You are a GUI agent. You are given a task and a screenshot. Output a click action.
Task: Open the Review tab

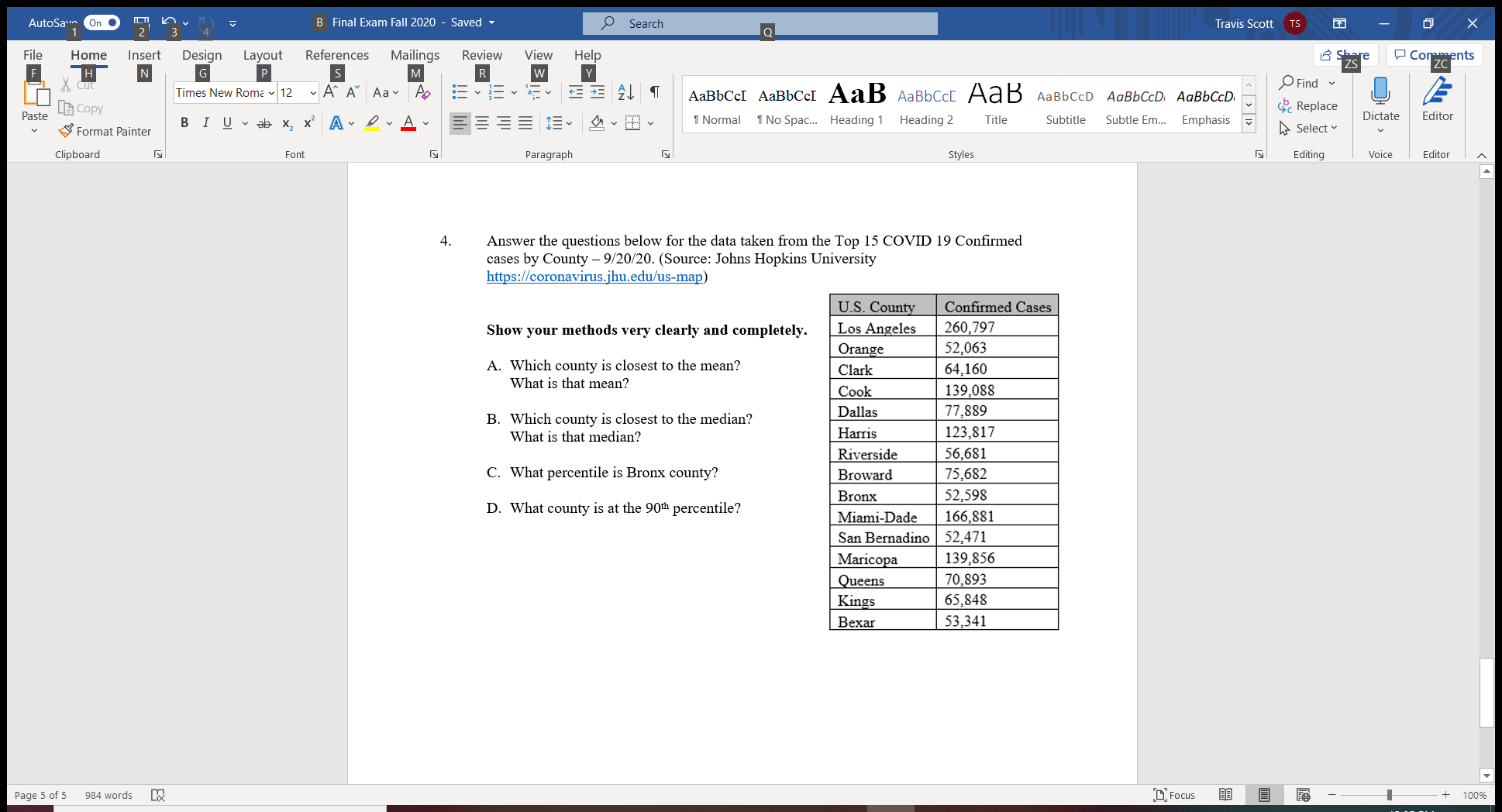tap(481, 55)
